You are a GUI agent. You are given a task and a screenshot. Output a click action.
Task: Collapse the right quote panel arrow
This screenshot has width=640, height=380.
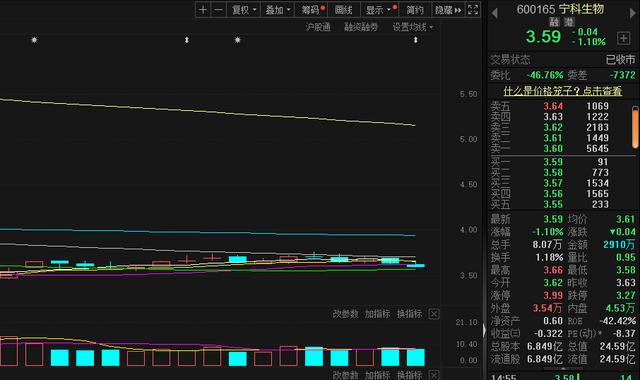[x=484, y=330]
